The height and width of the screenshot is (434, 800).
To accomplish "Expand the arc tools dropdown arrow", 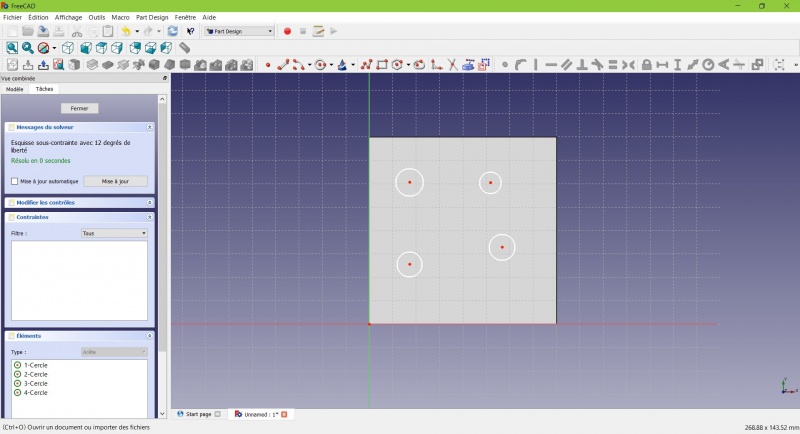I will pos(310,65).
